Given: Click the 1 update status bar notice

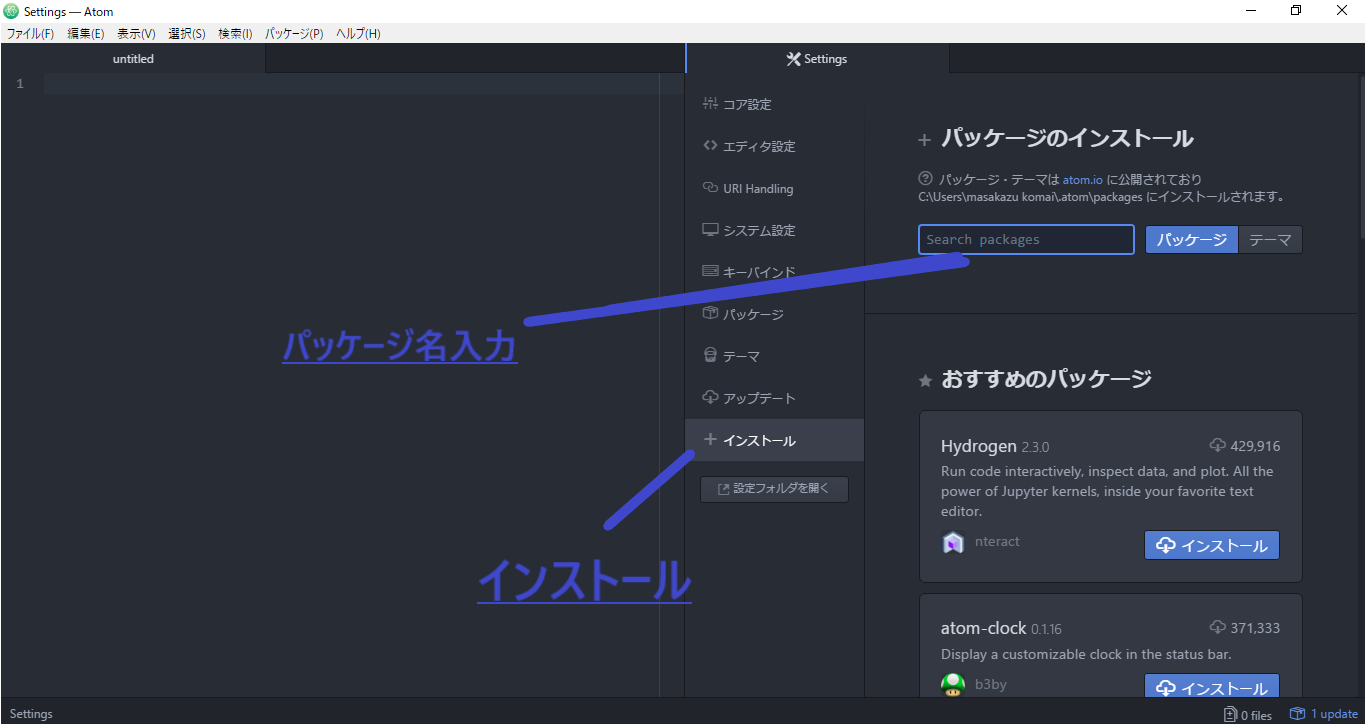Looking at the screenshot, I should (1323, 714).
